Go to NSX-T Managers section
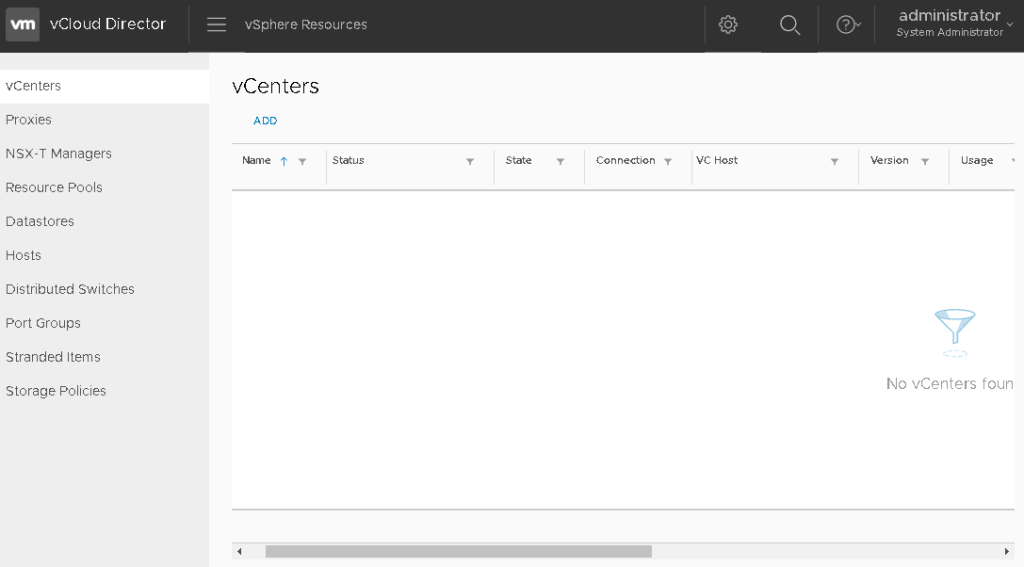The width and height of the screenshot is (1024, 567). [x=58, y=154]
